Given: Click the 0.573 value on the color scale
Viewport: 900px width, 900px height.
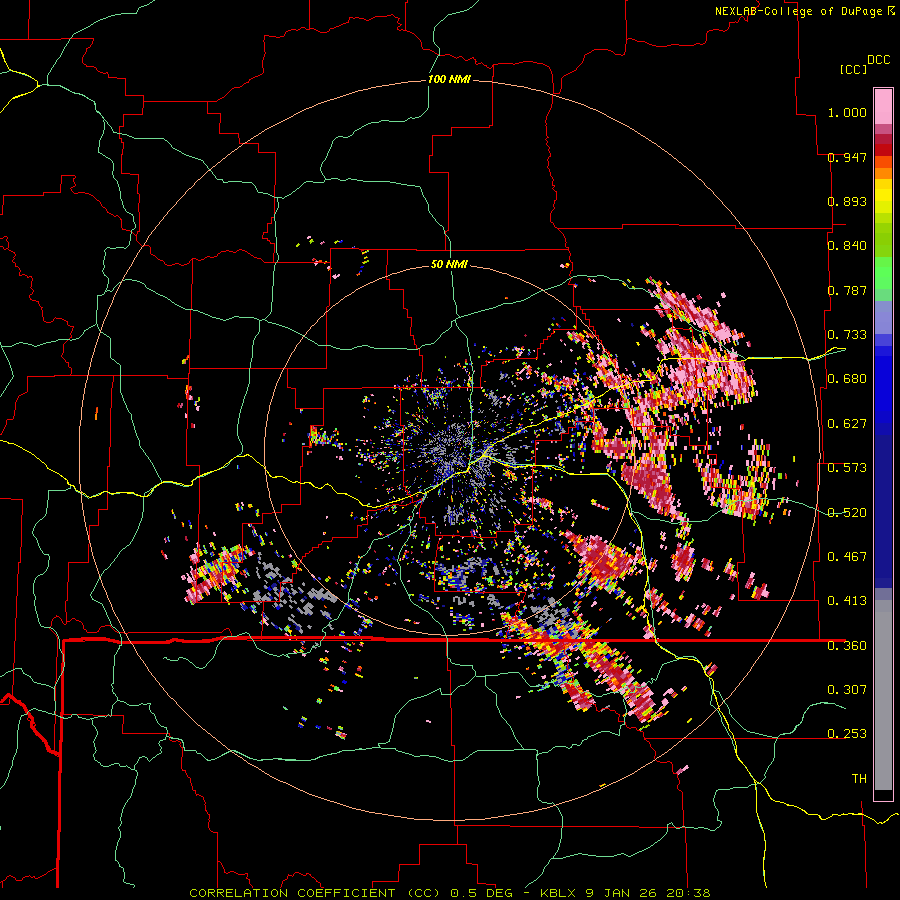Looking at the screenshot, I should pyautogui.click(x=847, y=468).
